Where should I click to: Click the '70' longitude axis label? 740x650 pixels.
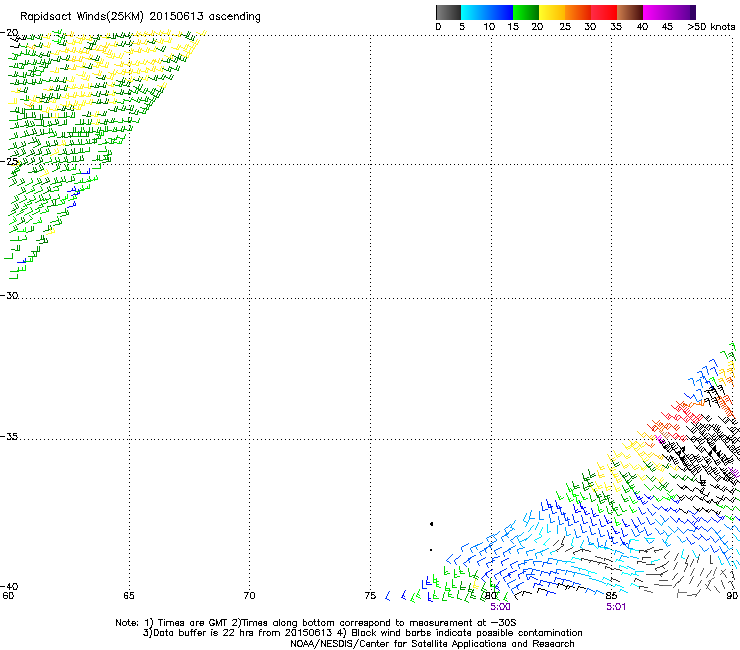[249, 596]
